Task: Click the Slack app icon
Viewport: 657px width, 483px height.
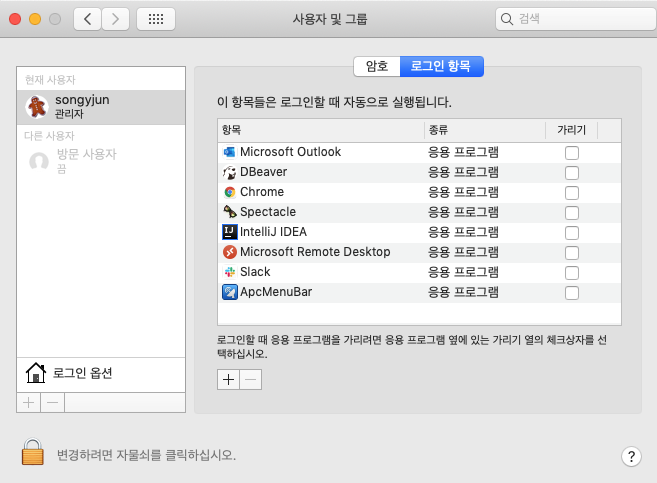Action: click(229, 272)
